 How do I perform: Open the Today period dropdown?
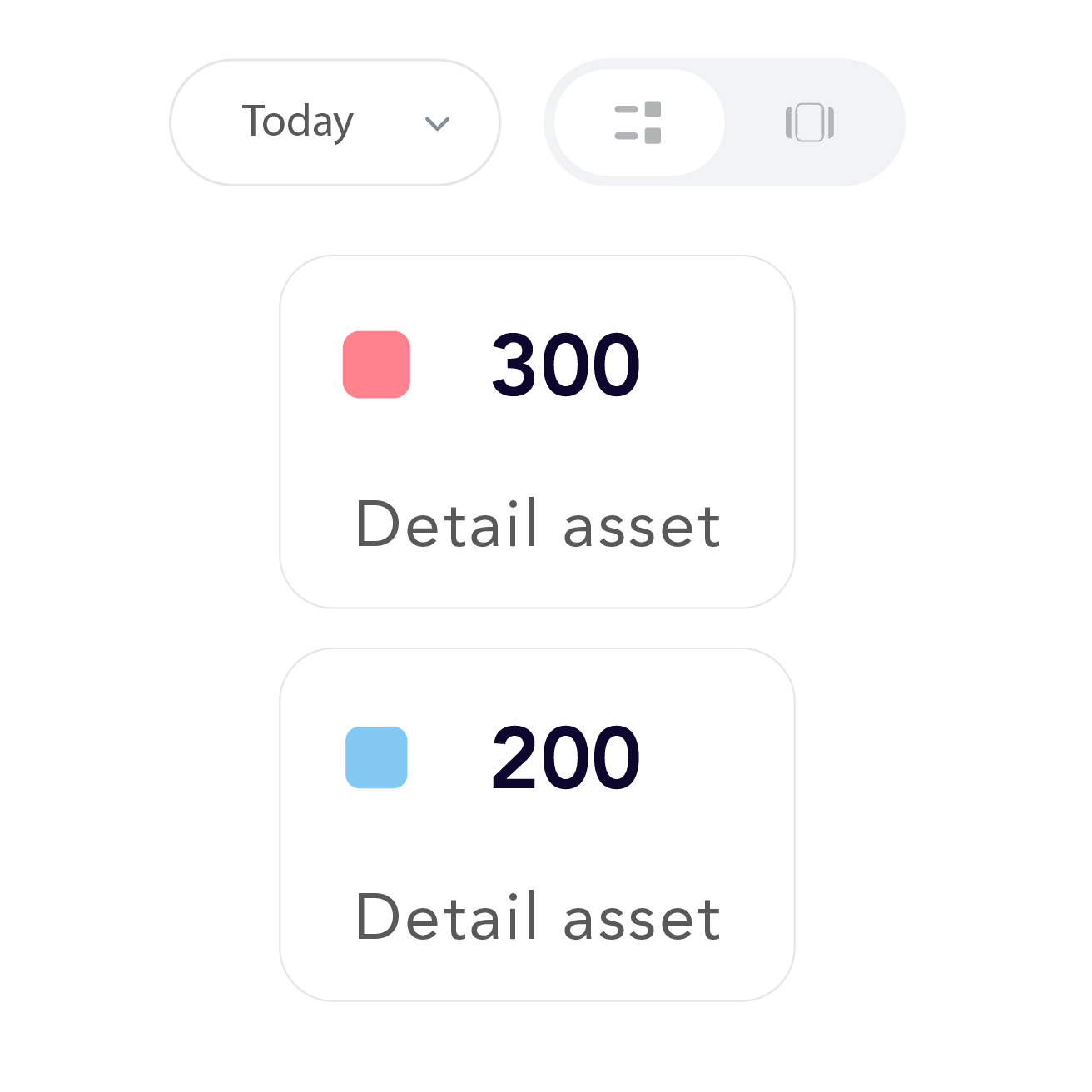pos(335,122)
